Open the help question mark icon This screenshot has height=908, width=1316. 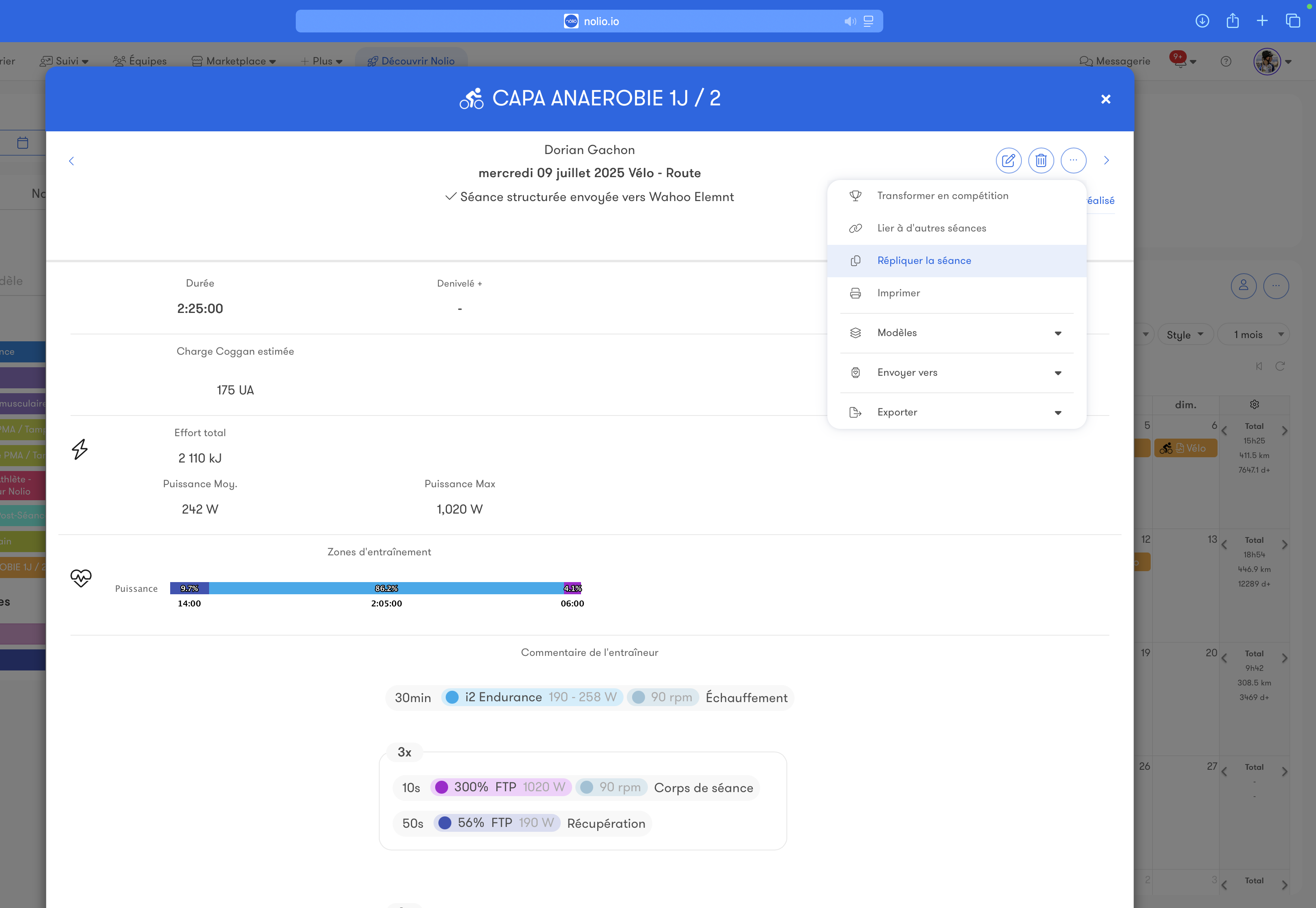[x=1226, y=62]
